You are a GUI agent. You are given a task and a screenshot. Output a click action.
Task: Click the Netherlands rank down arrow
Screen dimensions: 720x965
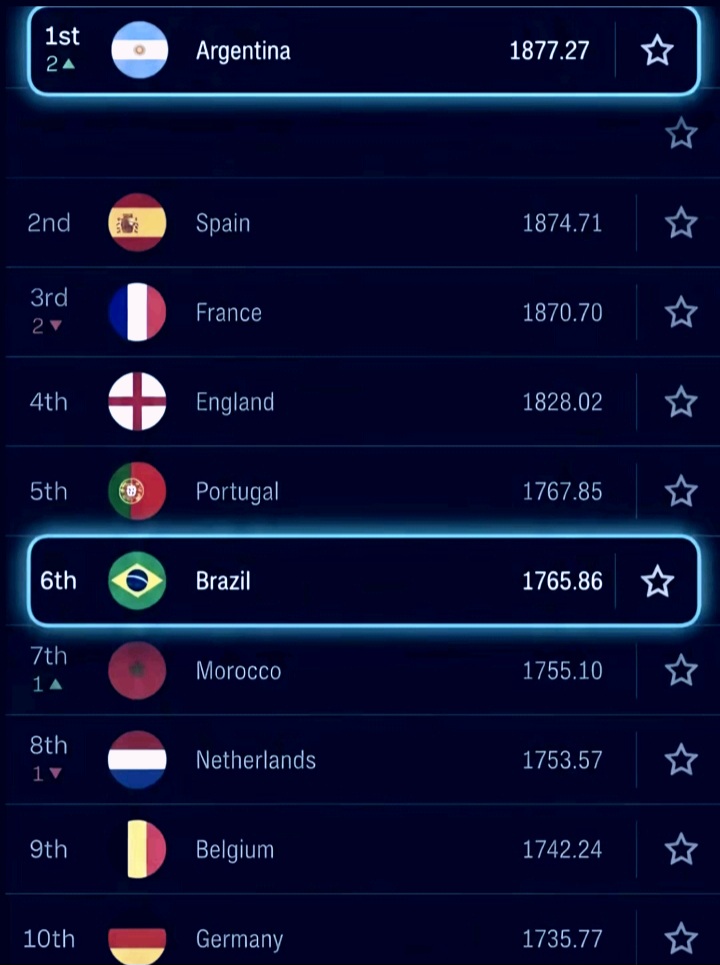[55, 773]
